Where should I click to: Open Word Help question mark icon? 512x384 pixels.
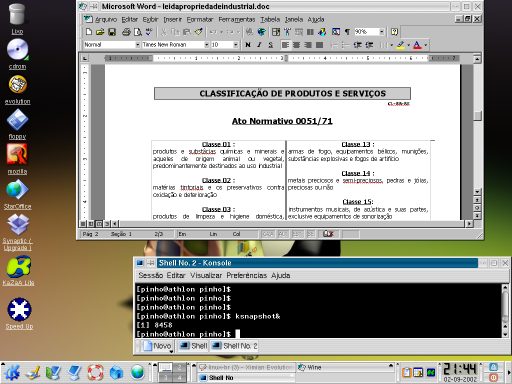394,32
